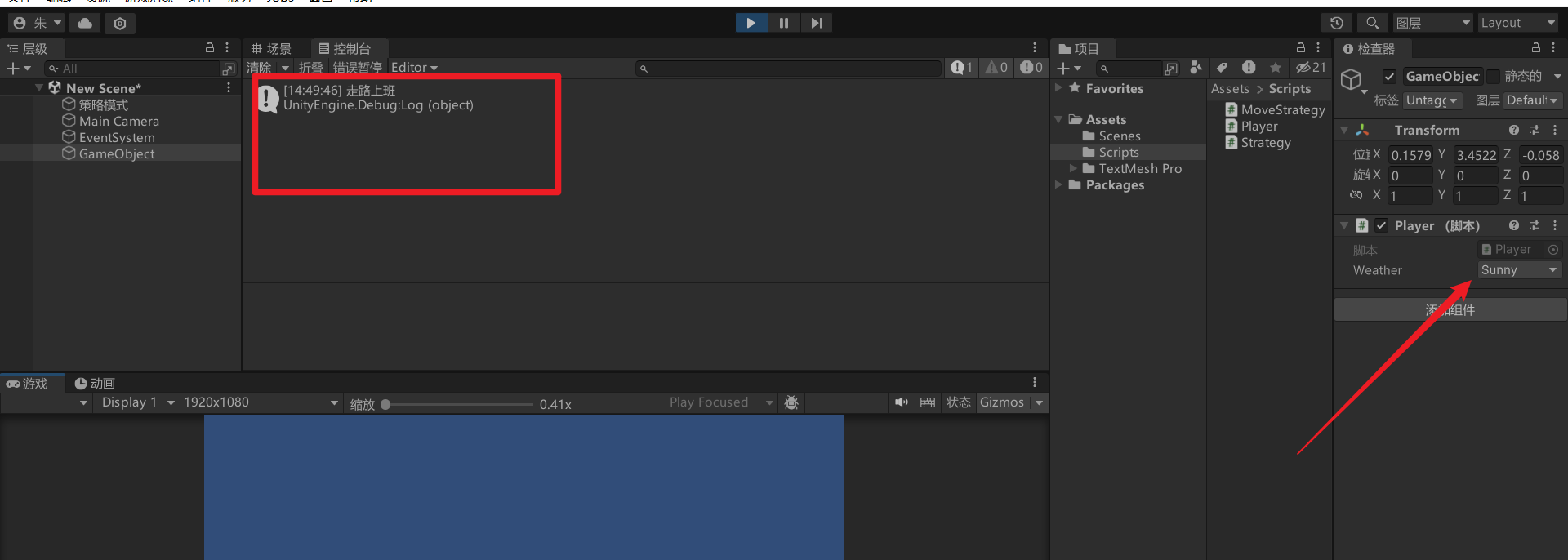Screen dimensions: 1568x560
Task: Expand the Favorites tree item
Action: (1059, 88)
